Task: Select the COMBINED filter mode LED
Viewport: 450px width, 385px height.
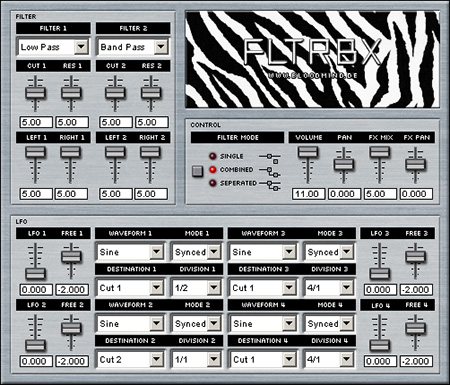Action: (213, 170)
